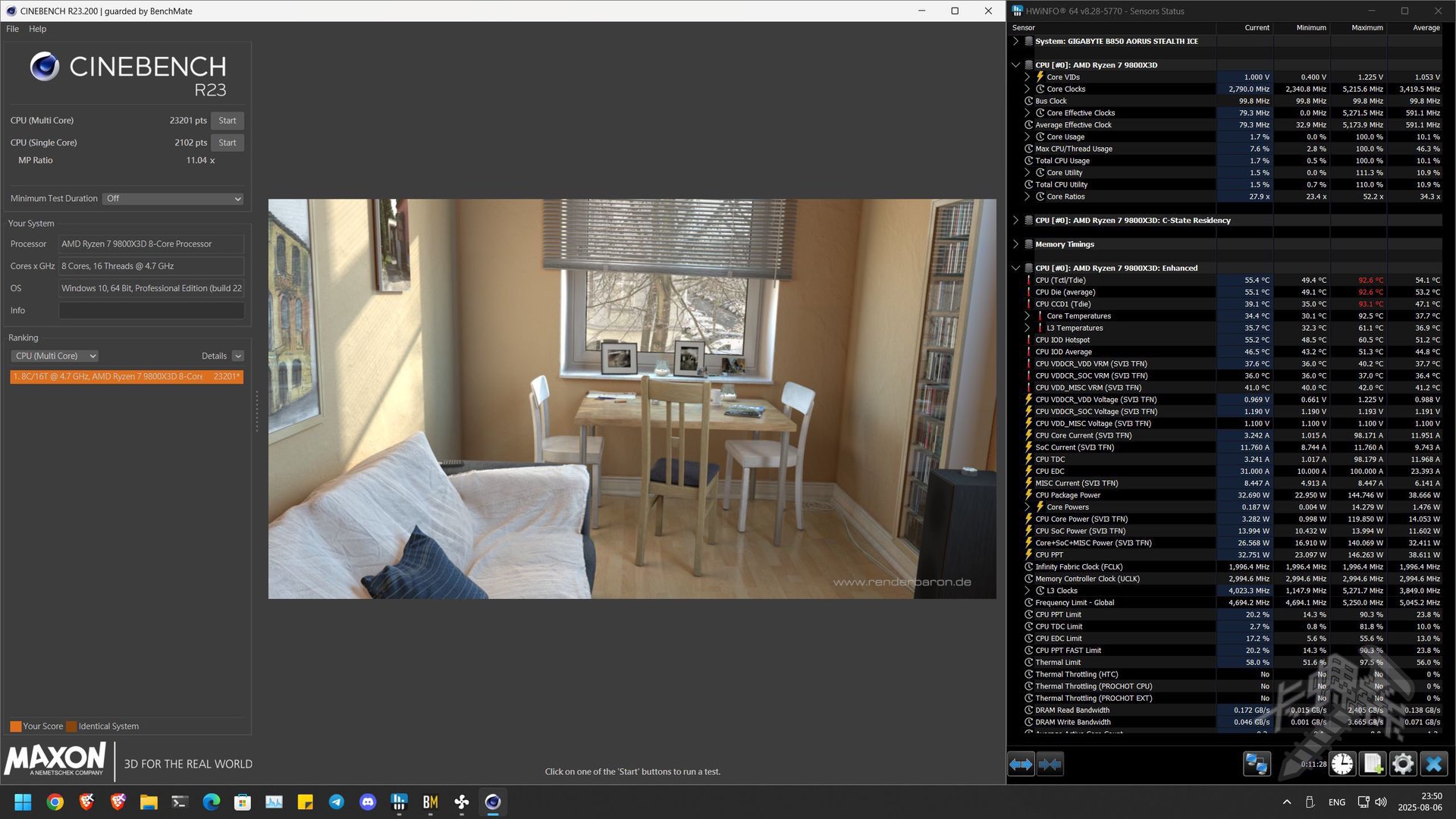Open the File menu in Cinebench
The width and height of the screenshot is (1456, 819).
click(12, 29)
